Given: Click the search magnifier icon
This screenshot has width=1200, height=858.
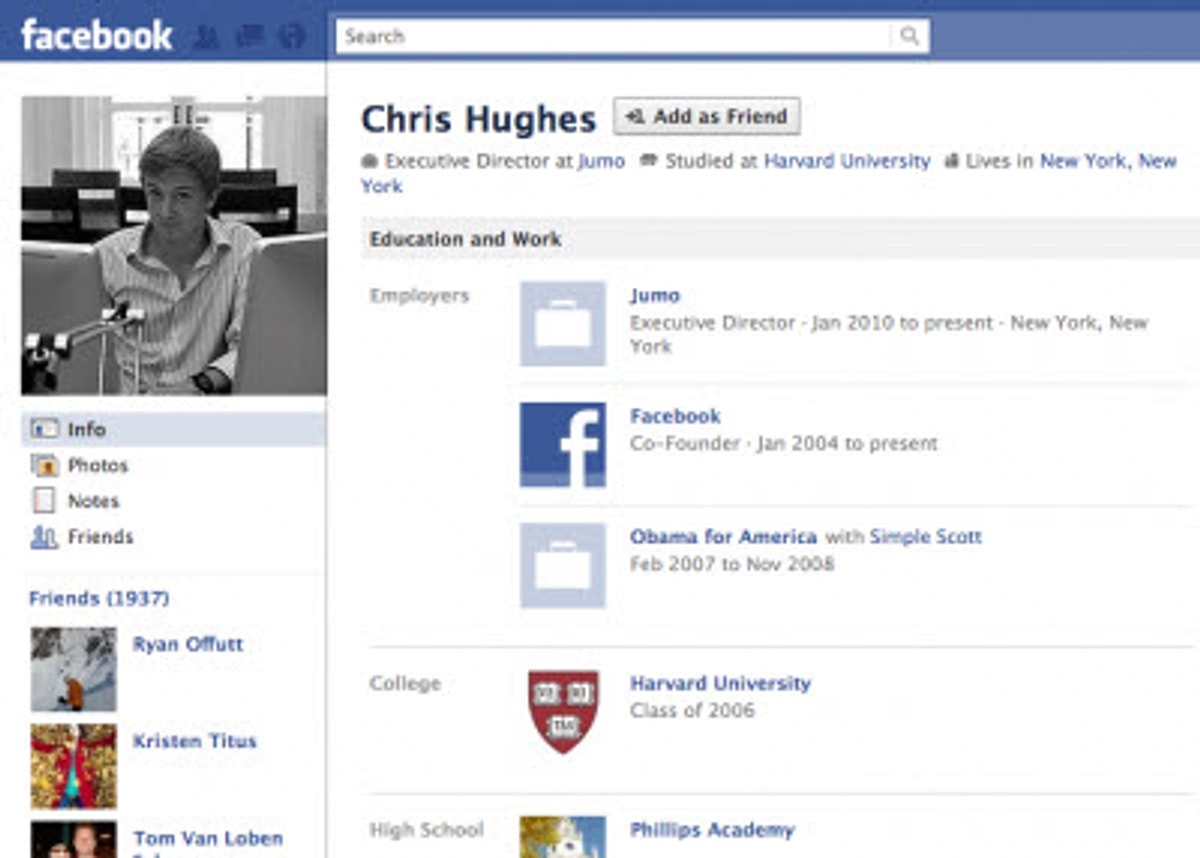Looking at the screenshot, I should tap(909, 36).
